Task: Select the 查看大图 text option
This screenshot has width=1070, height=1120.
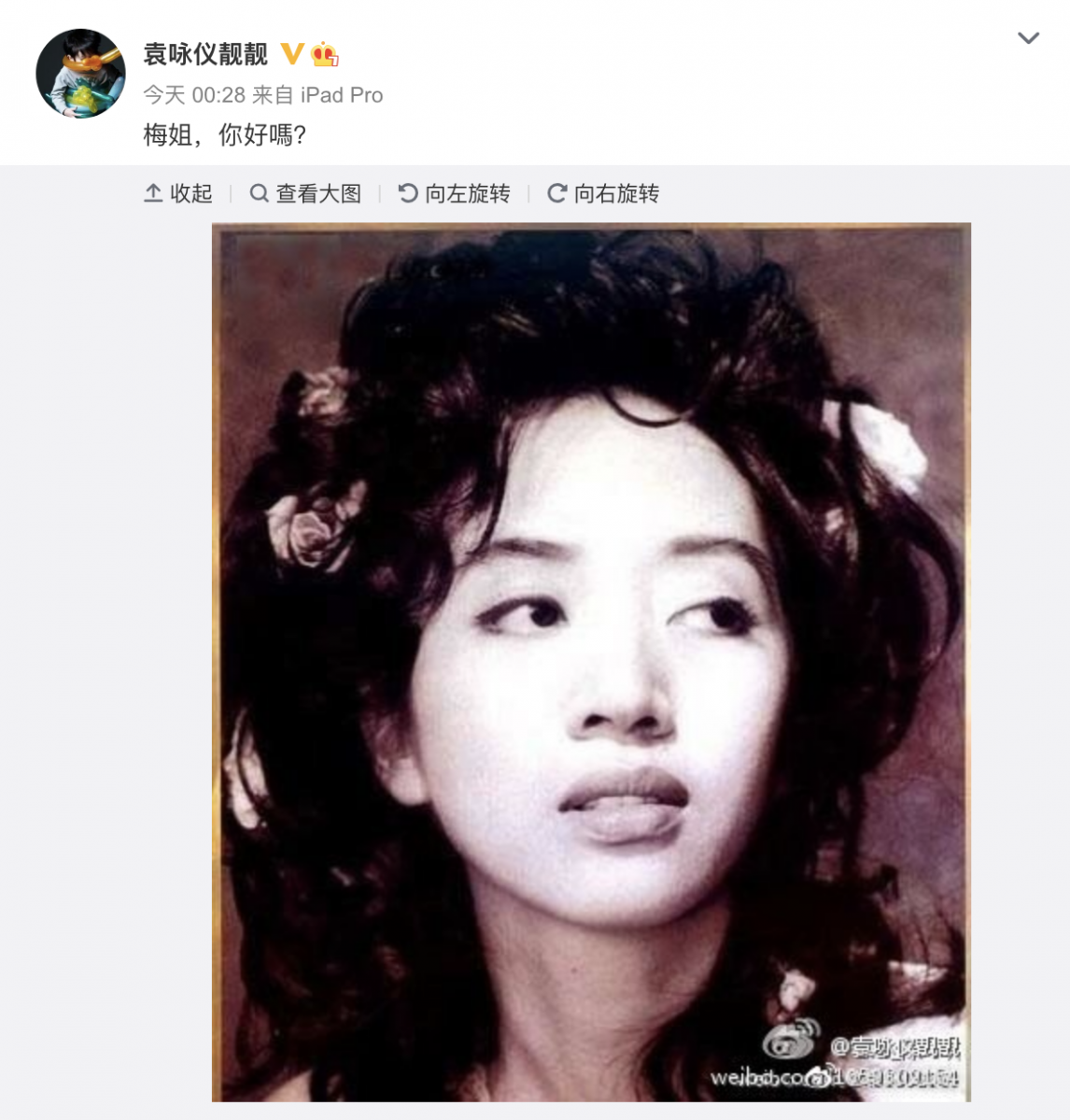Action: tap(318, 193)
